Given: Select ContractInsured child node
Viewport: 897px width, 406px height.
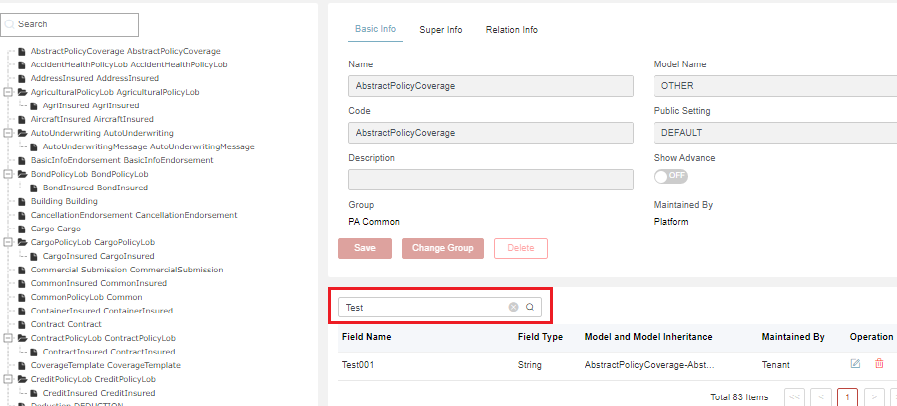Looking at the screenshot, I should (x=109, y=352).
